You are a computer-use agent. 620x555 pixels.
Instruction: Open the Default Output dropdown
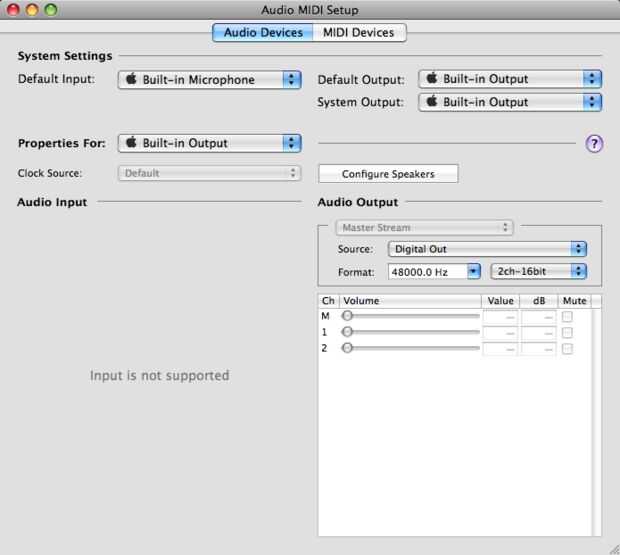click(x=510, y=79)
